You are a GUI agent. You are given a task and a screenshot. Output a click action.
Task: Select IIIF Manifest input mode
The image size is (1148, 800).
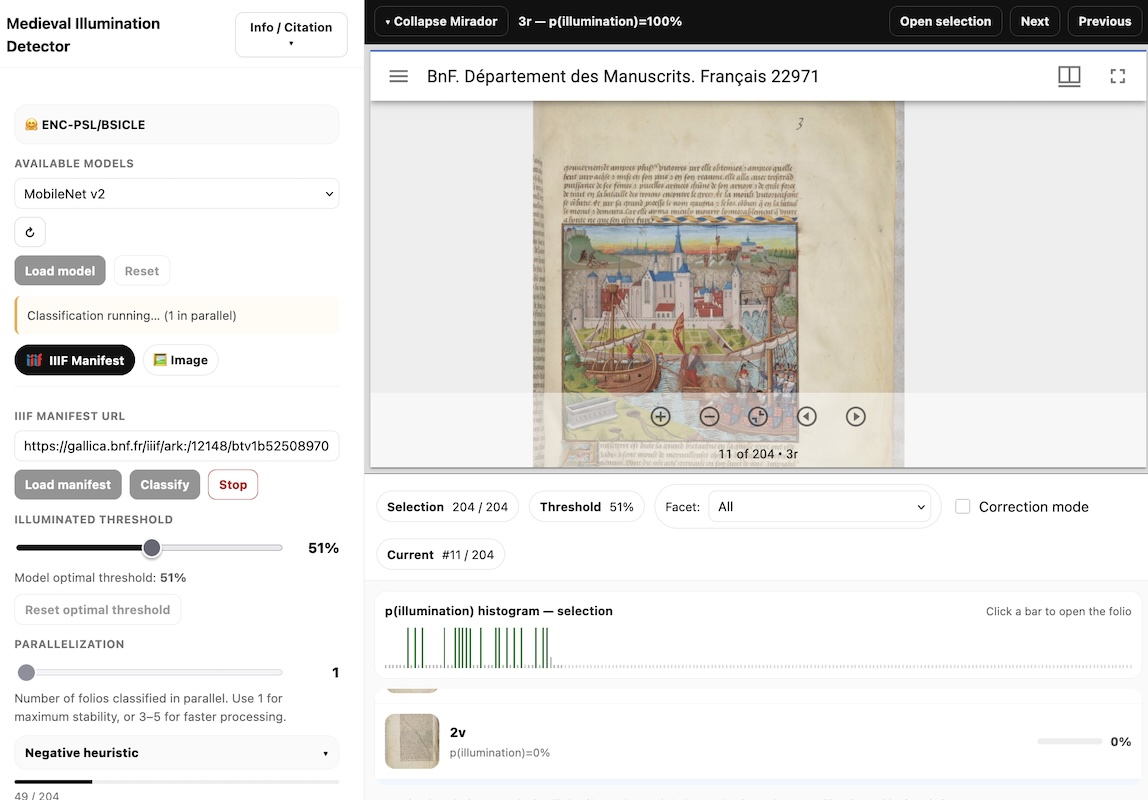tap(75, 360)
